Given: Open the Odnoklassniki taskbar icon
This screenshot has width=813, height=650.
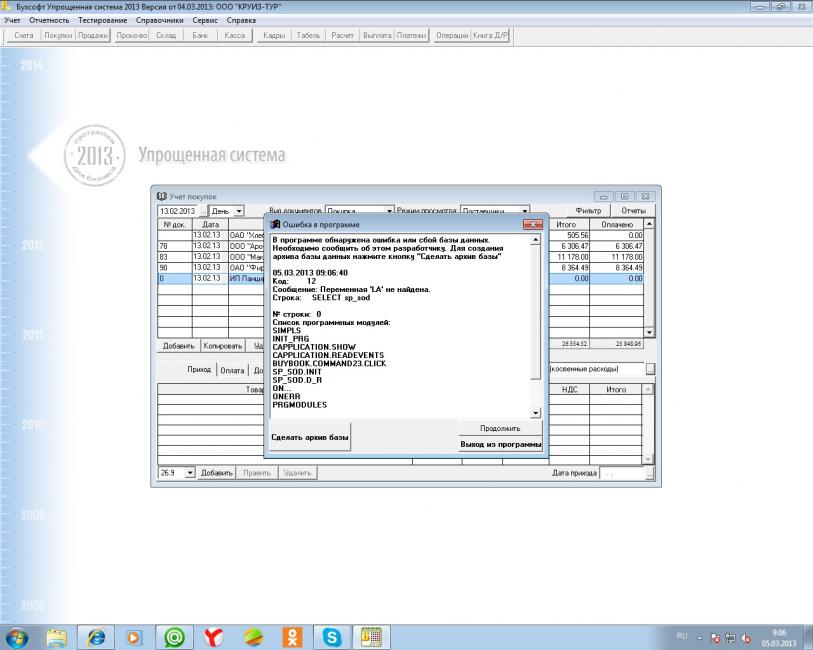Looking at the screenshot, I should (x=293, y=635).
